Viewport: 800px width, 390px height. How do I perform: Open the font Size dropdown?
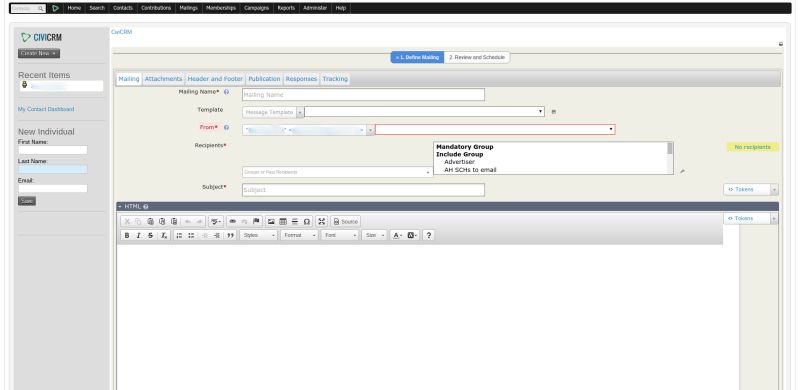click(x=374, y=235)
